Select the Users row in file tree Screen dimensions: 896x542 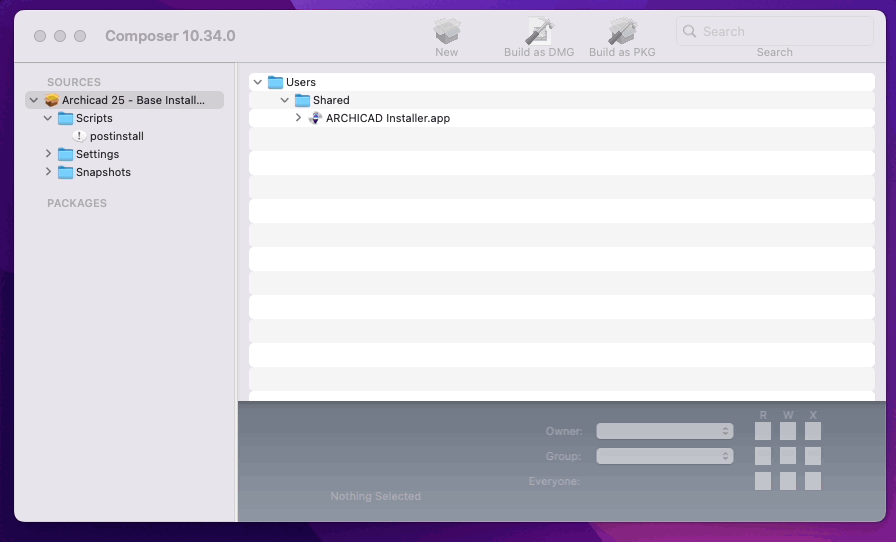tap(562, 82)
